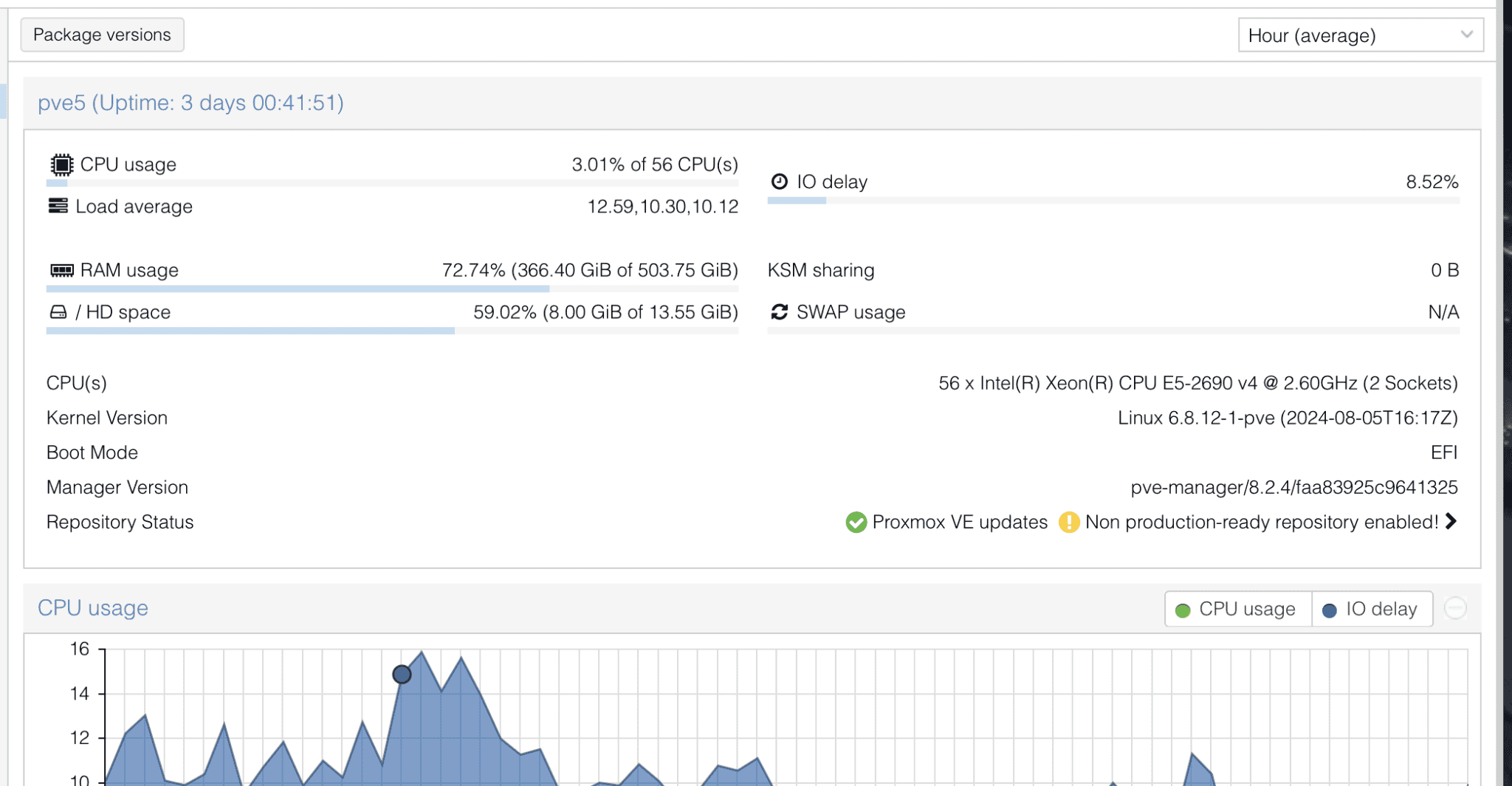The image size is (1512, 786).
Task: Click the SWAP usage sync icon
Action: [780, 311]
